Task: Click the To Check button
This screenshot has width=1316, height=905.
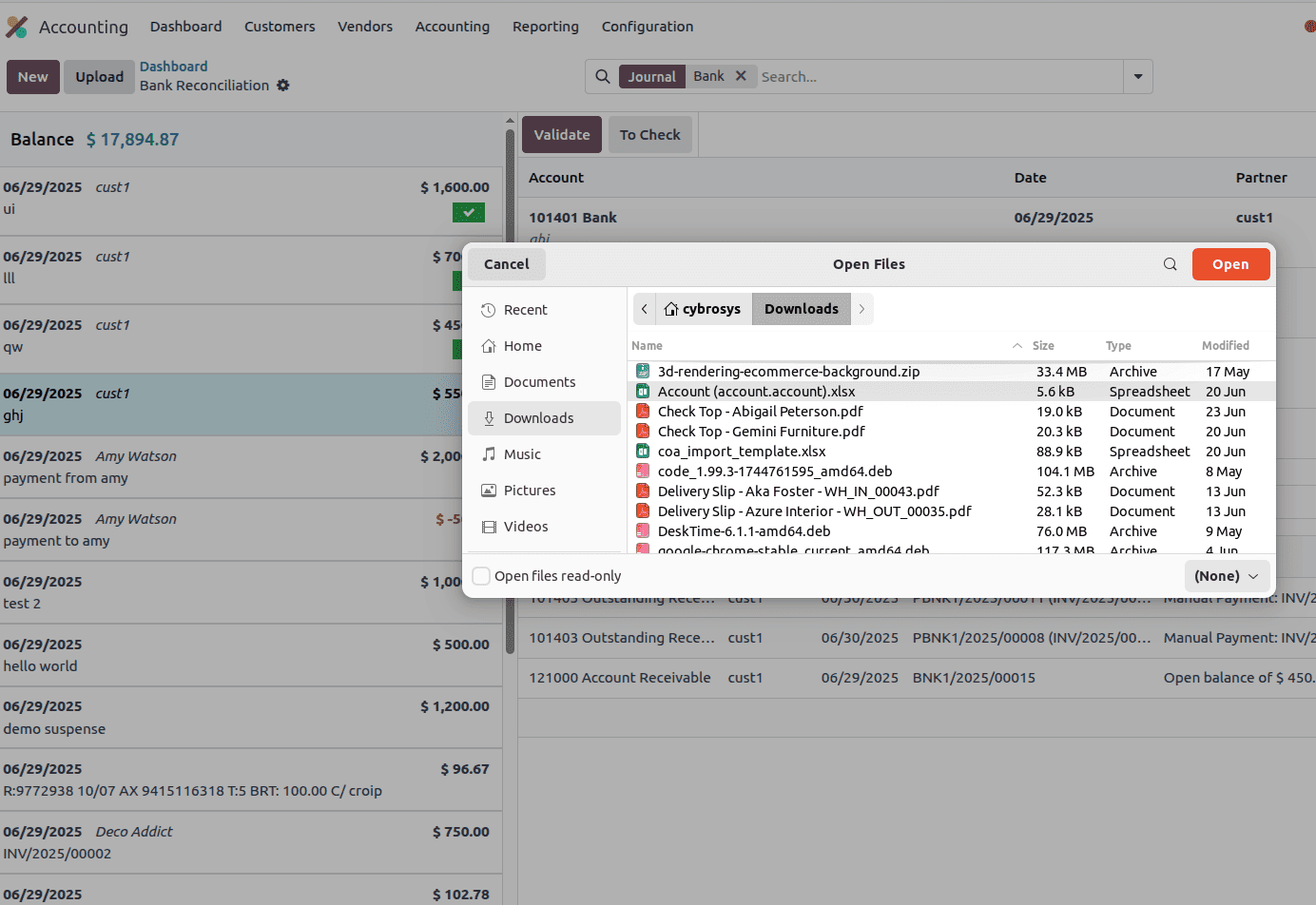Action: point(650,135)
